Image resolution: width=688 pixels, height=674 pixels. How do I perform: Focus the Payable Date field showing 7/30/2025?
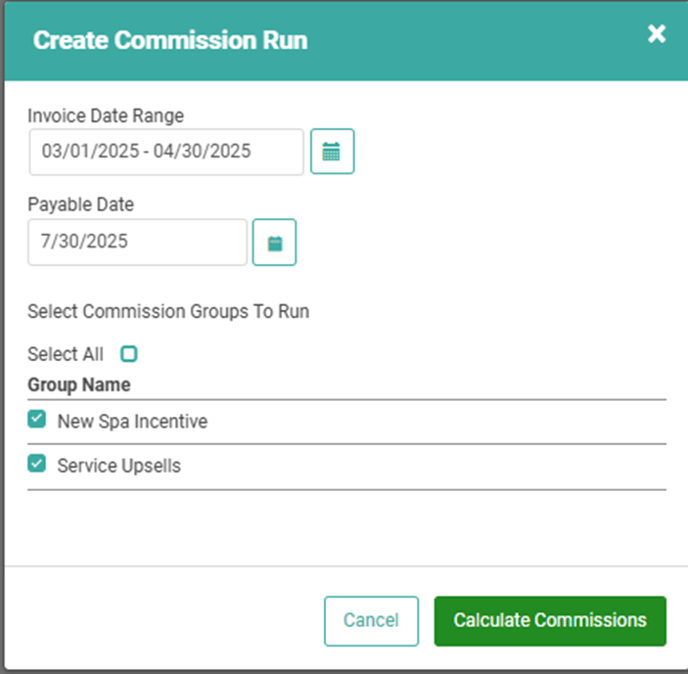pos(137,242)
